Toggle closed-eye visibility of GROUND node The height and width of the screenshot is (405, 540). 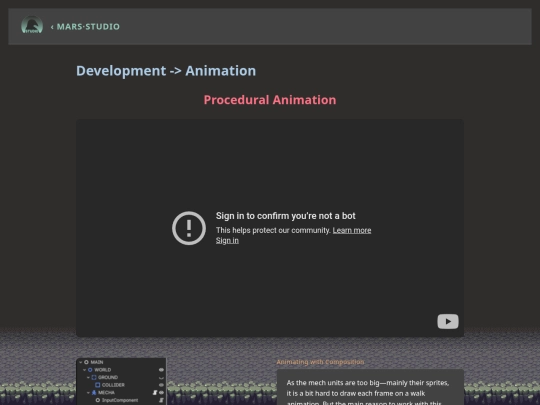pos(161,378)
